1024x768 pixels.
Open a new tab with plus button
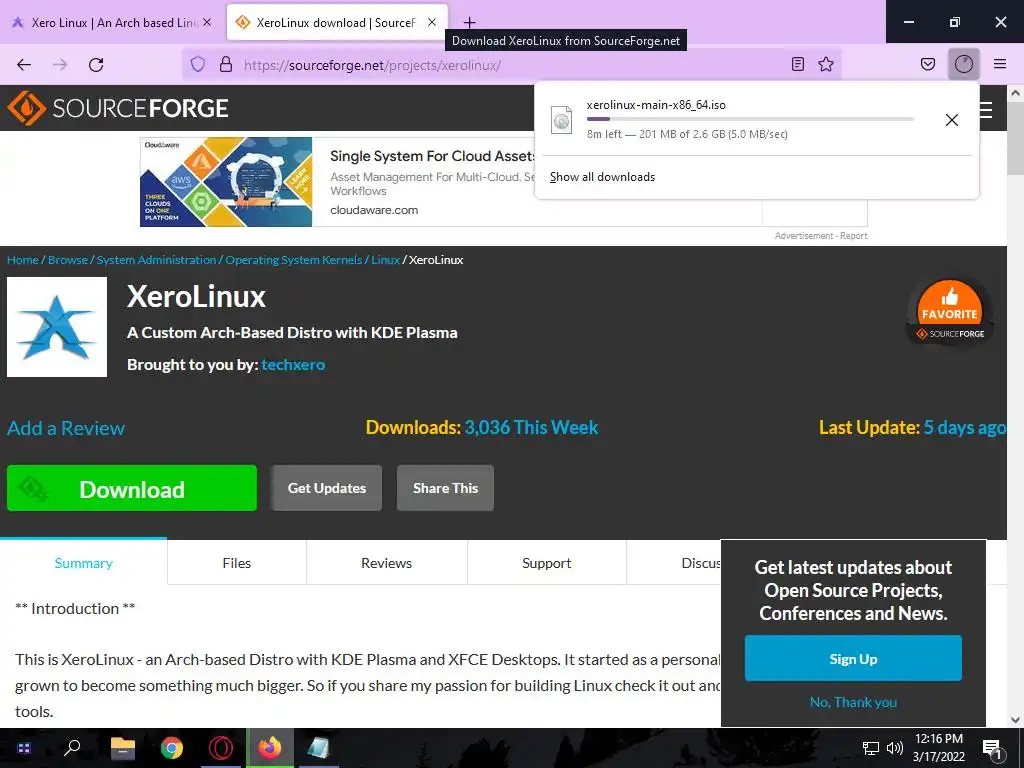pos(469,23)
